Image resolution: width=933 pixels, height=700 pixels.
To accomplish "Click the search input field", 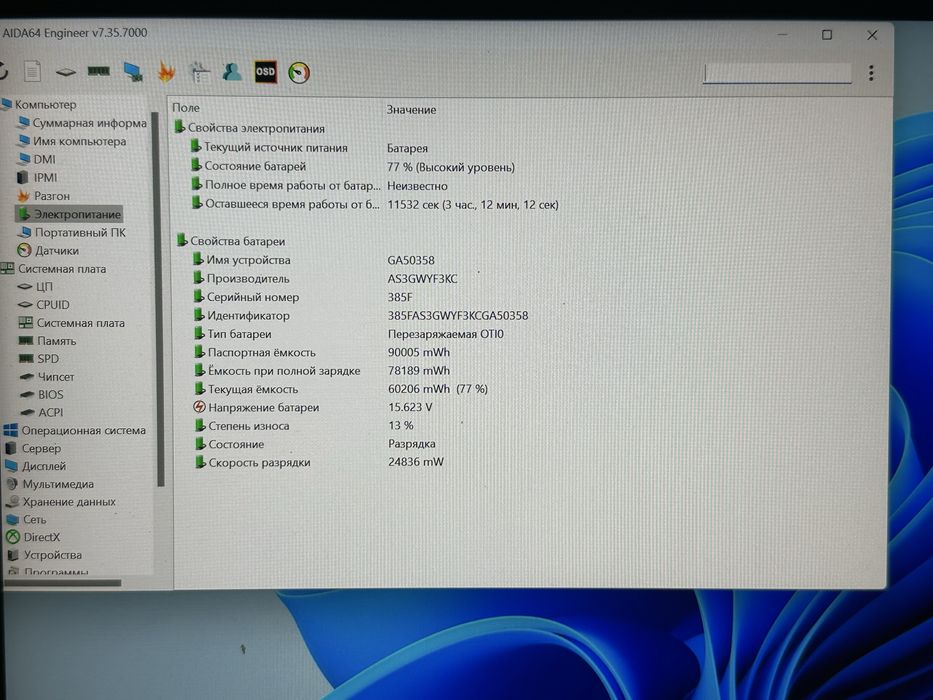I will pos(777,74).
